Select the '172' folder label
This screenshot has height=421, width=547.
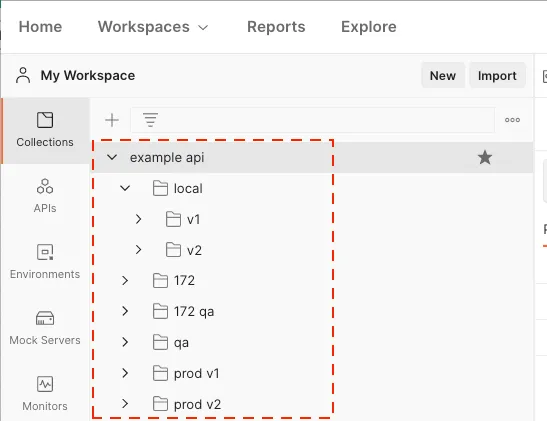184,280
